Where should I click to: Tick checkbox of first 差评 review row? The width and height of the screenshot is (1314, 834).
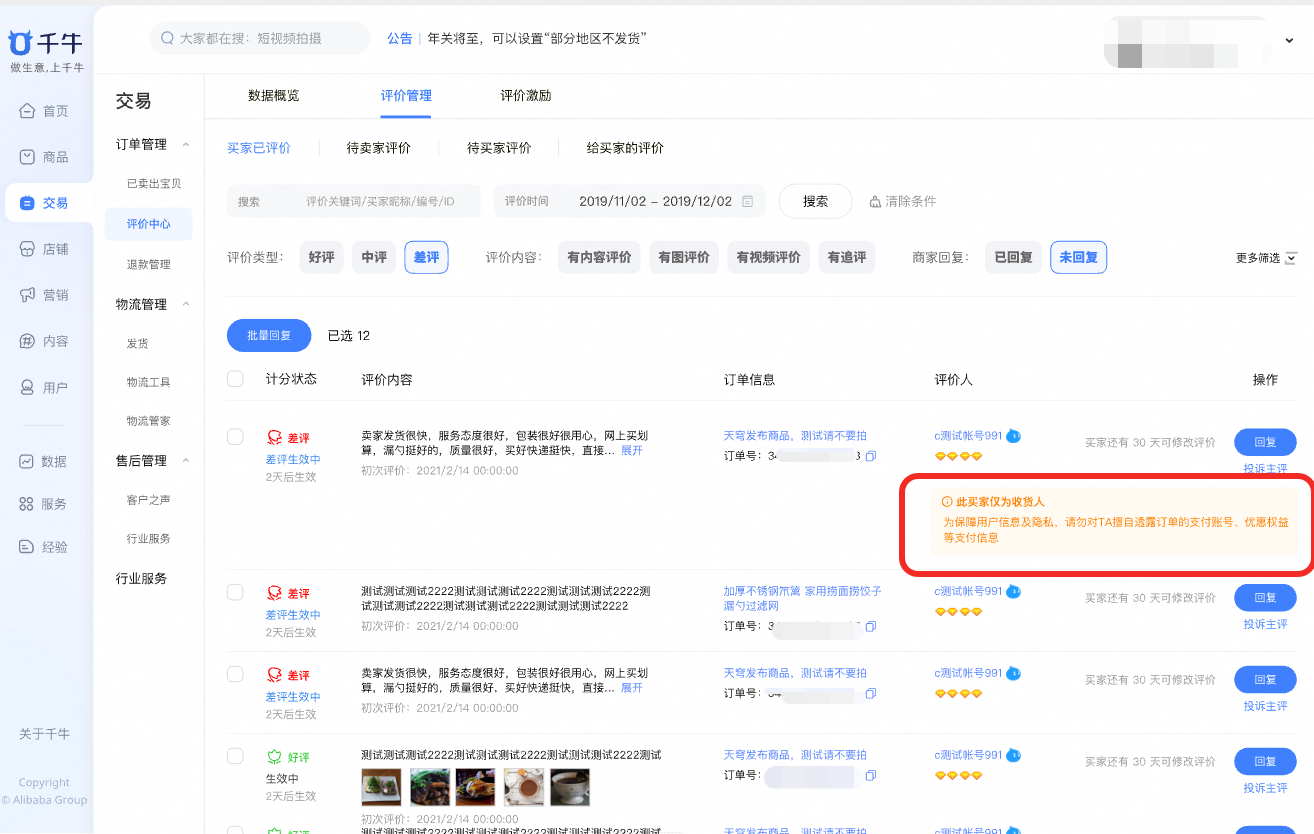pos(235,437)
